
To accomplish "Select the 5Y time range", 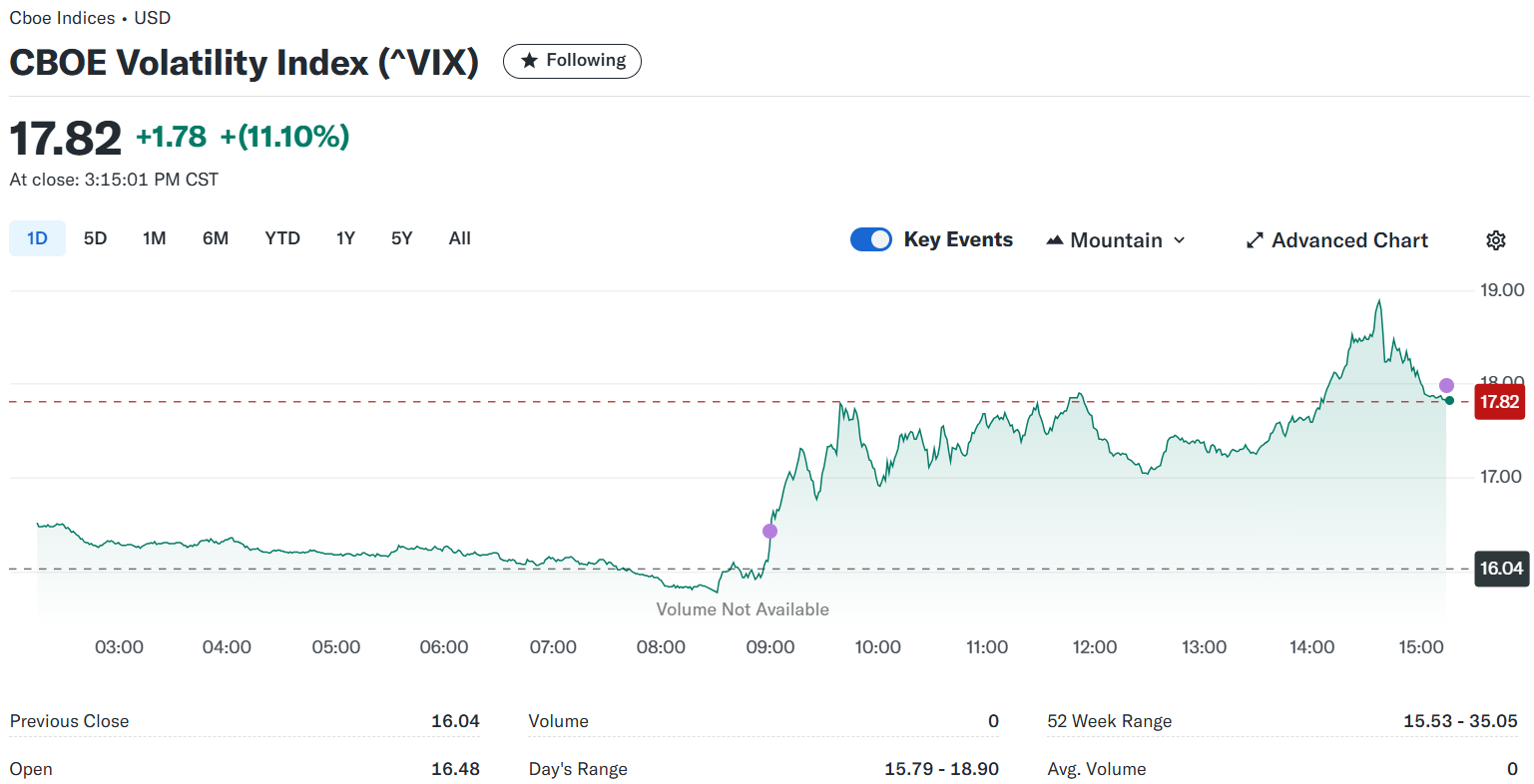I will pos(401,238).
